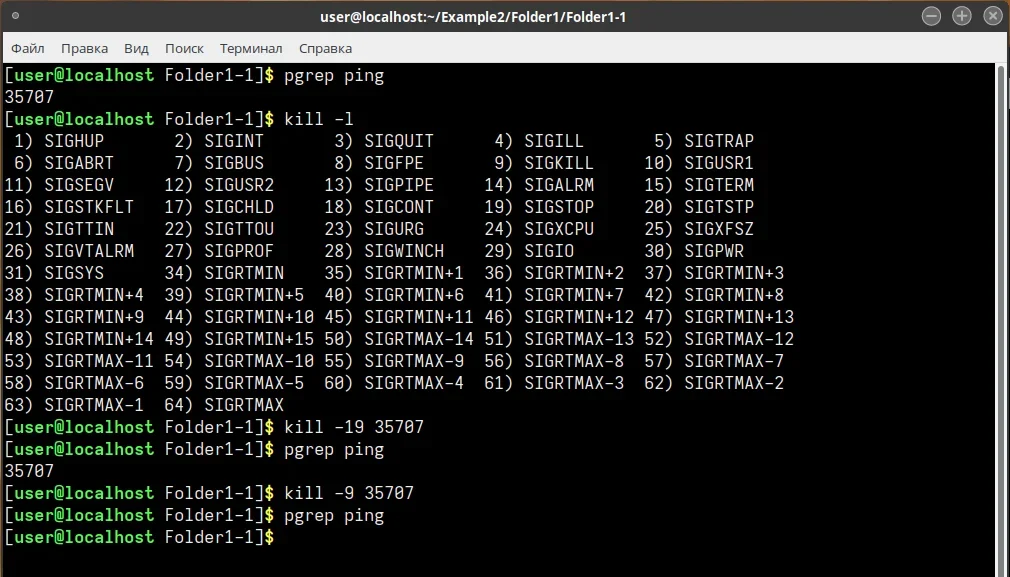
Task: Click the SIGINT signal name
Action: 234,141
